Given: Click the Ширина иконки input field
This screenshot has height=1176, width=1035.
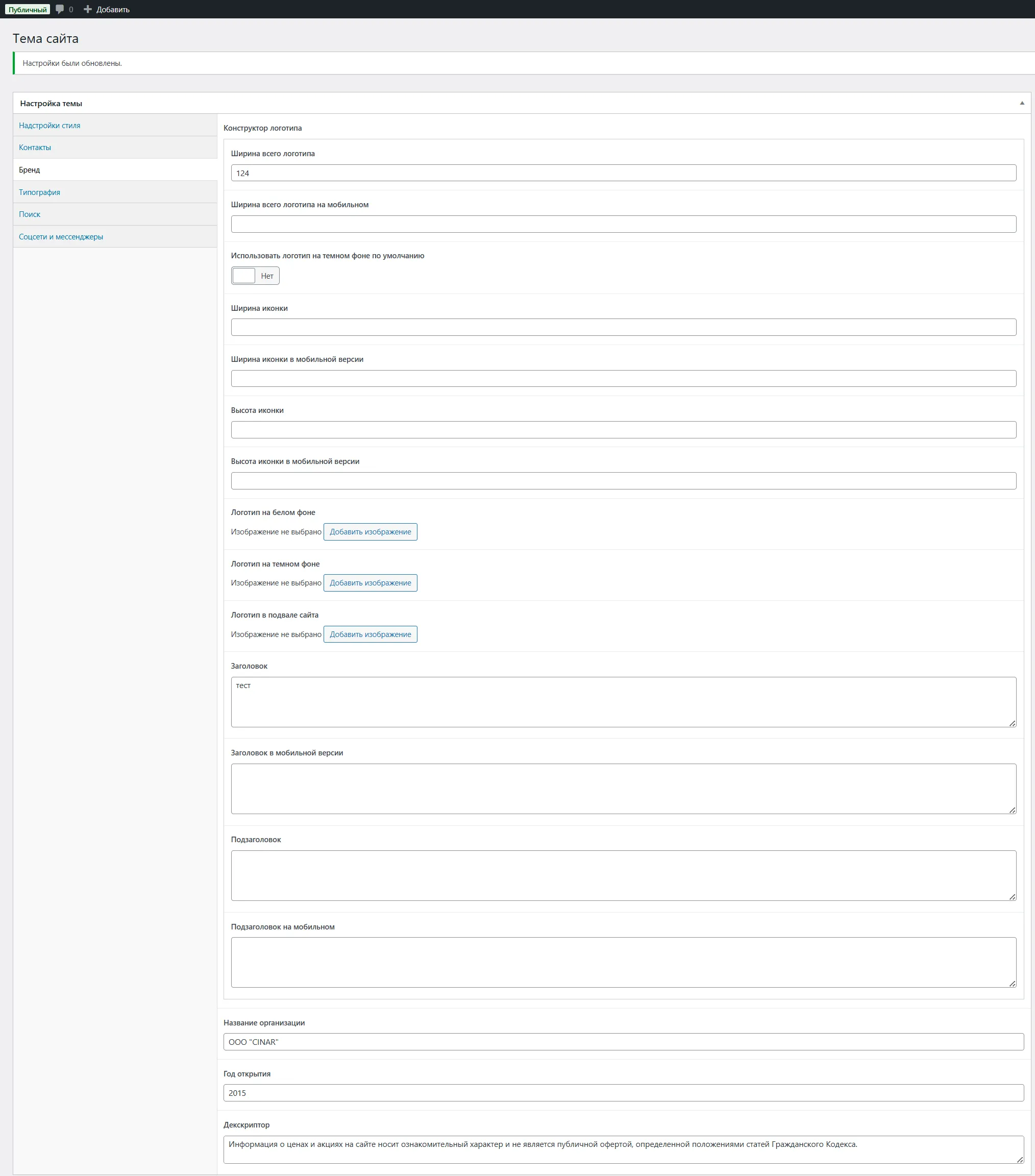Looking at the screenshot, I should 623,327.
